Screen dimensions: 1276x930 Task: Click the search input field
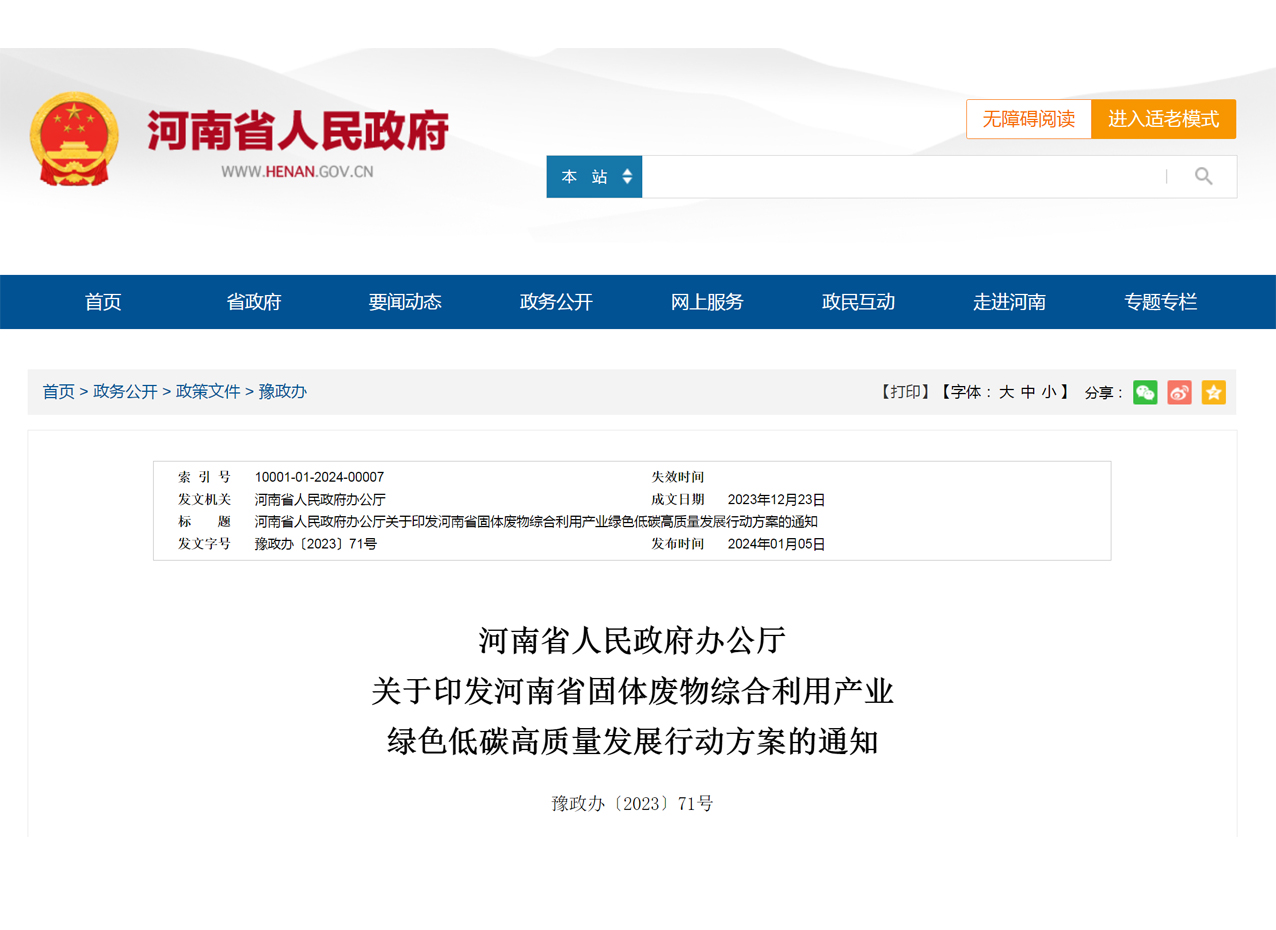904,177
